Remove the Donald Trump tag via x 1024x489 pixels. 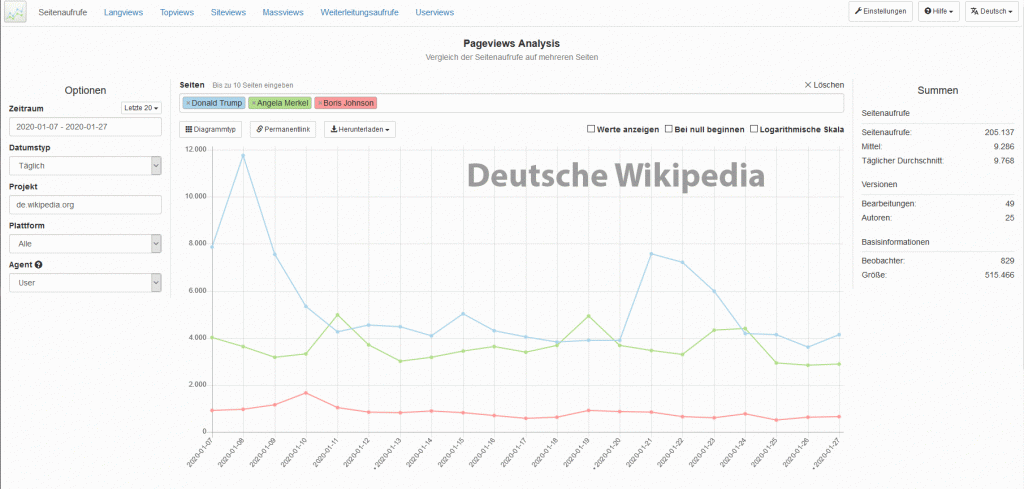[188, 103]
